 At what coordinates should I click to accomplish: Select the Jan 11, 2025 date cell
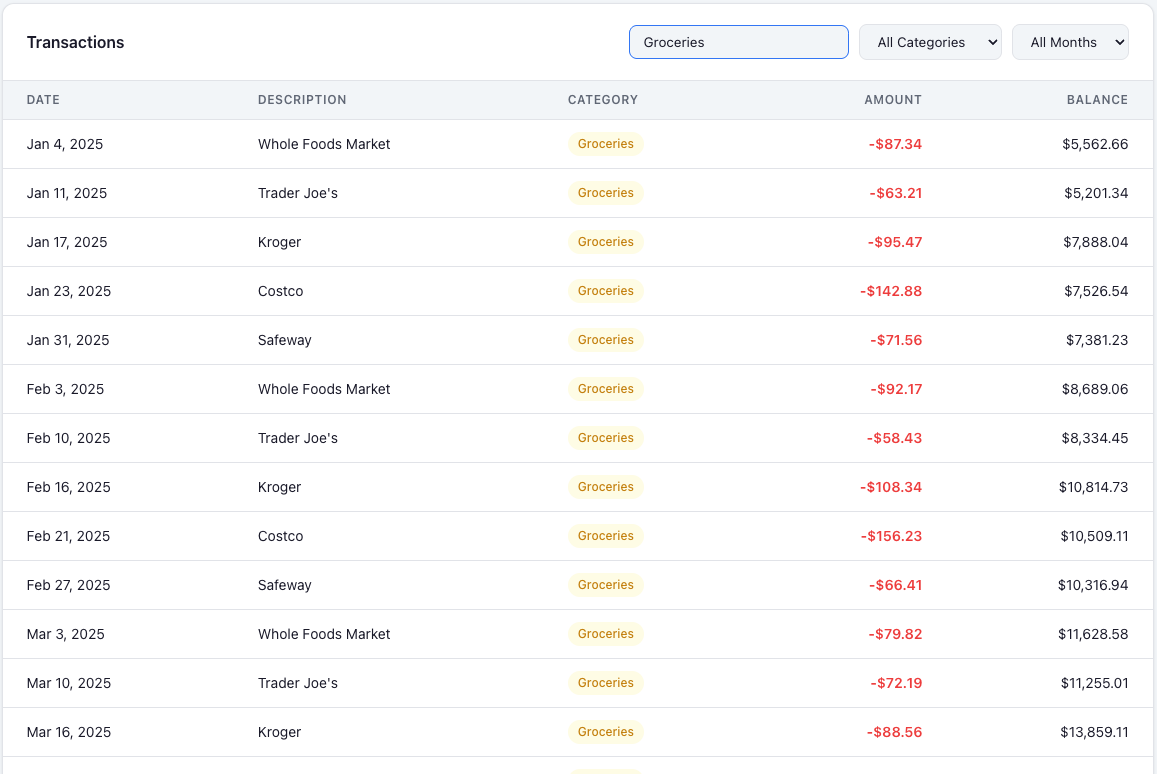point(67,193)
